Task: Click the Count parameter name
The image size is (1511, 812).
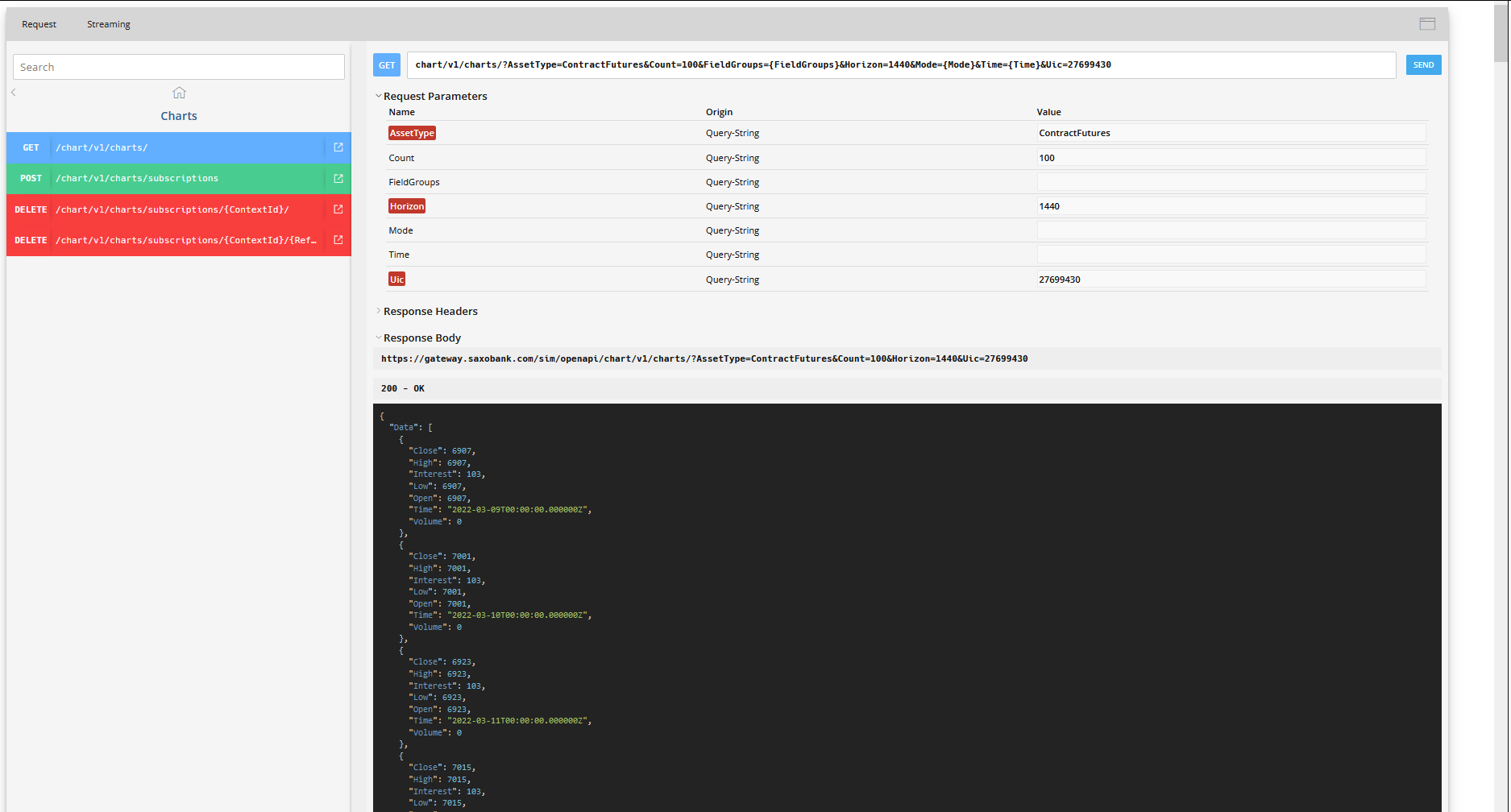Action: [x=401, y=158]
